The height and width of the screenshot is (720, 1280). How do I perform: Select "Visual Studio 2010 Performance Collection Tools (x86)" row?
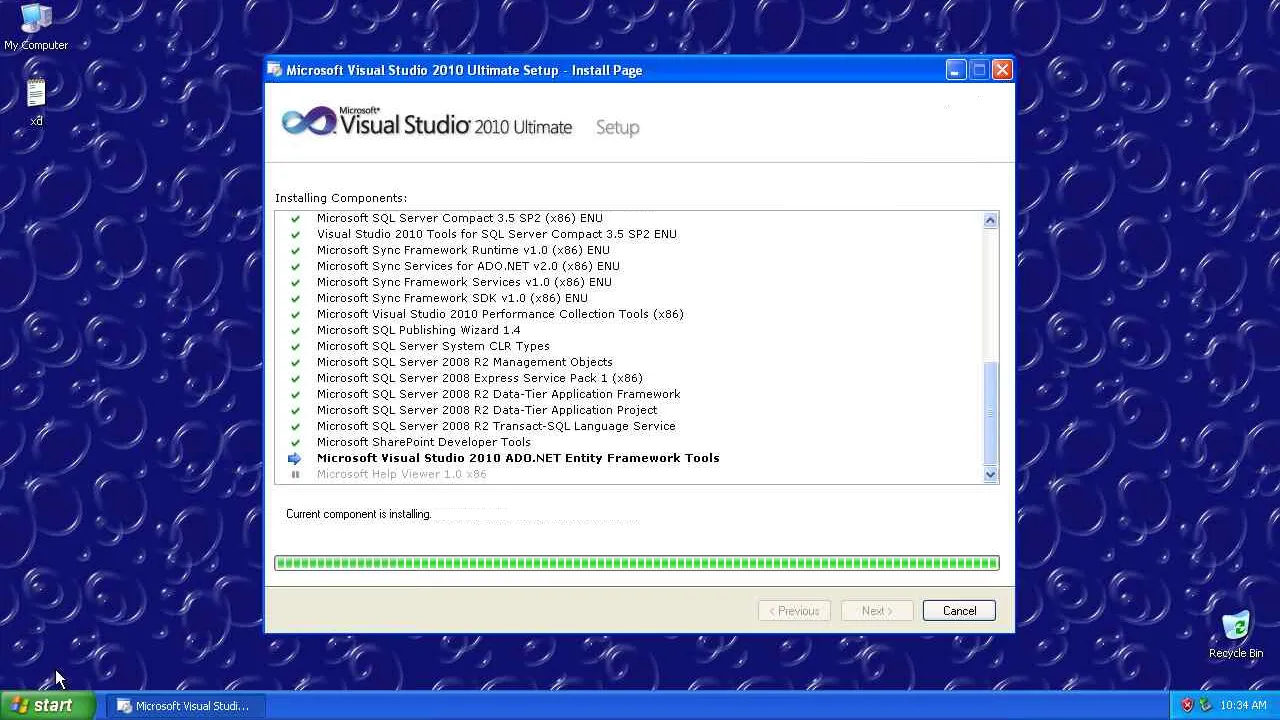coord(500,314)
